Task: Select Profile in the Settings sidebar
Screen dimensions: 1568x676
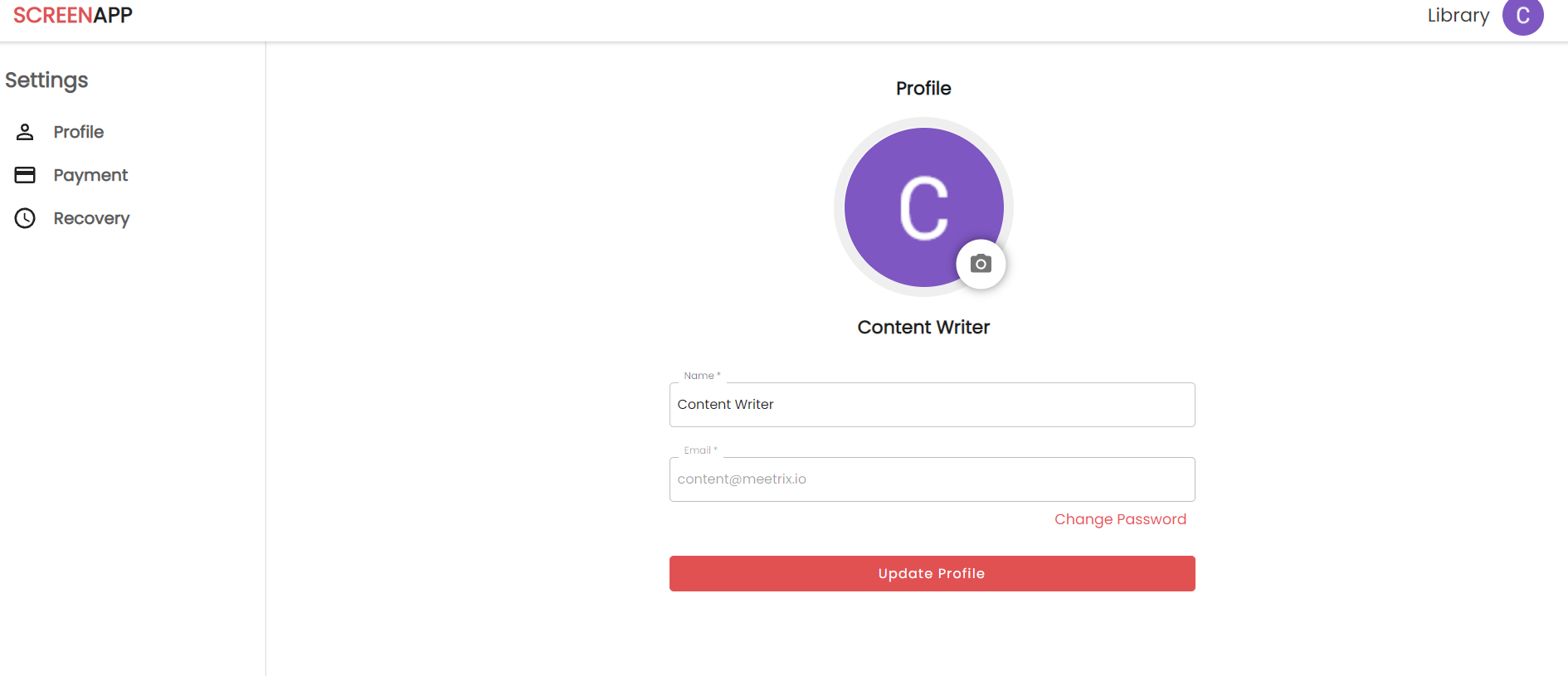Action: tap(79, 132)
